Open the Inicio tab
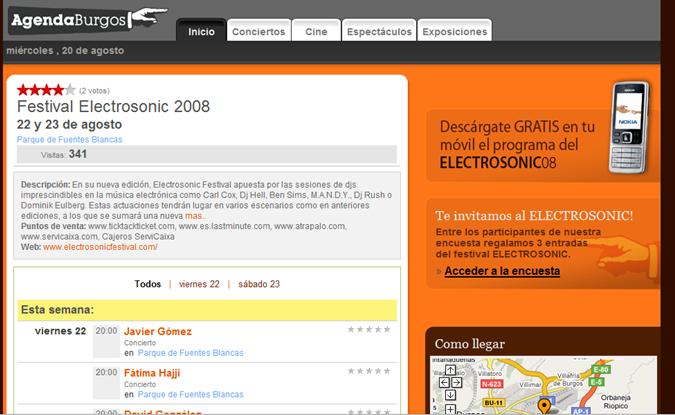 (201, 31)
